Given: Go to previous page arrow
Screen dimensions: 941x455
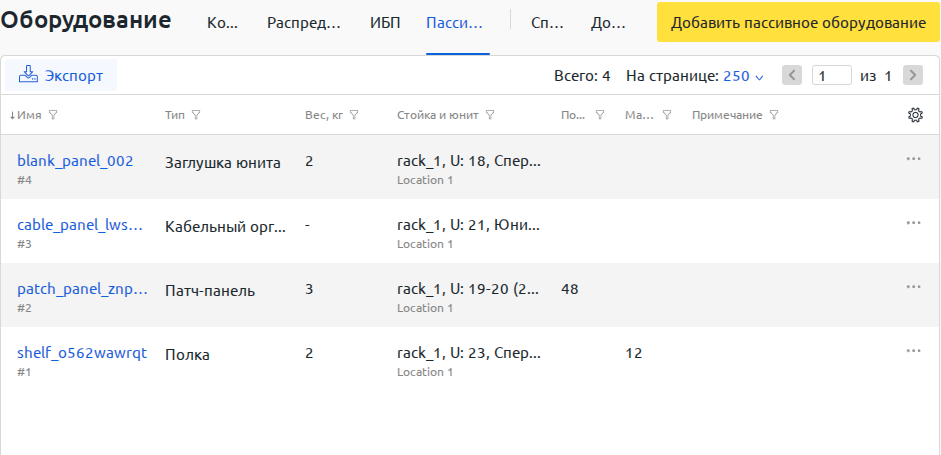Looking at the screenshot, I should point(792,76).
